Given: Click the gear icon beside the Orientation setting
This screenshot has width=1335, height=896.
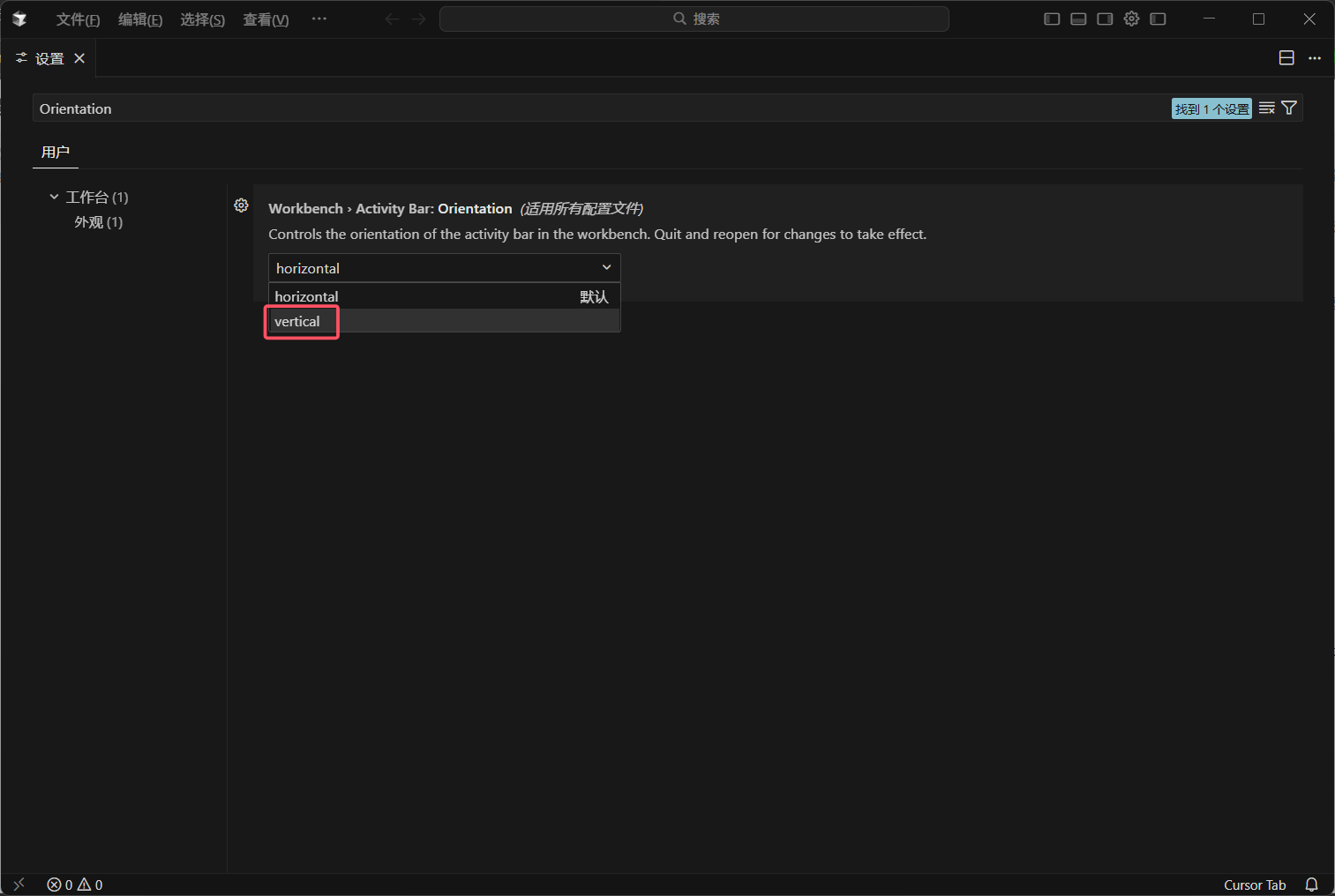Looking at the screenshot, I should tap(241, 205).
